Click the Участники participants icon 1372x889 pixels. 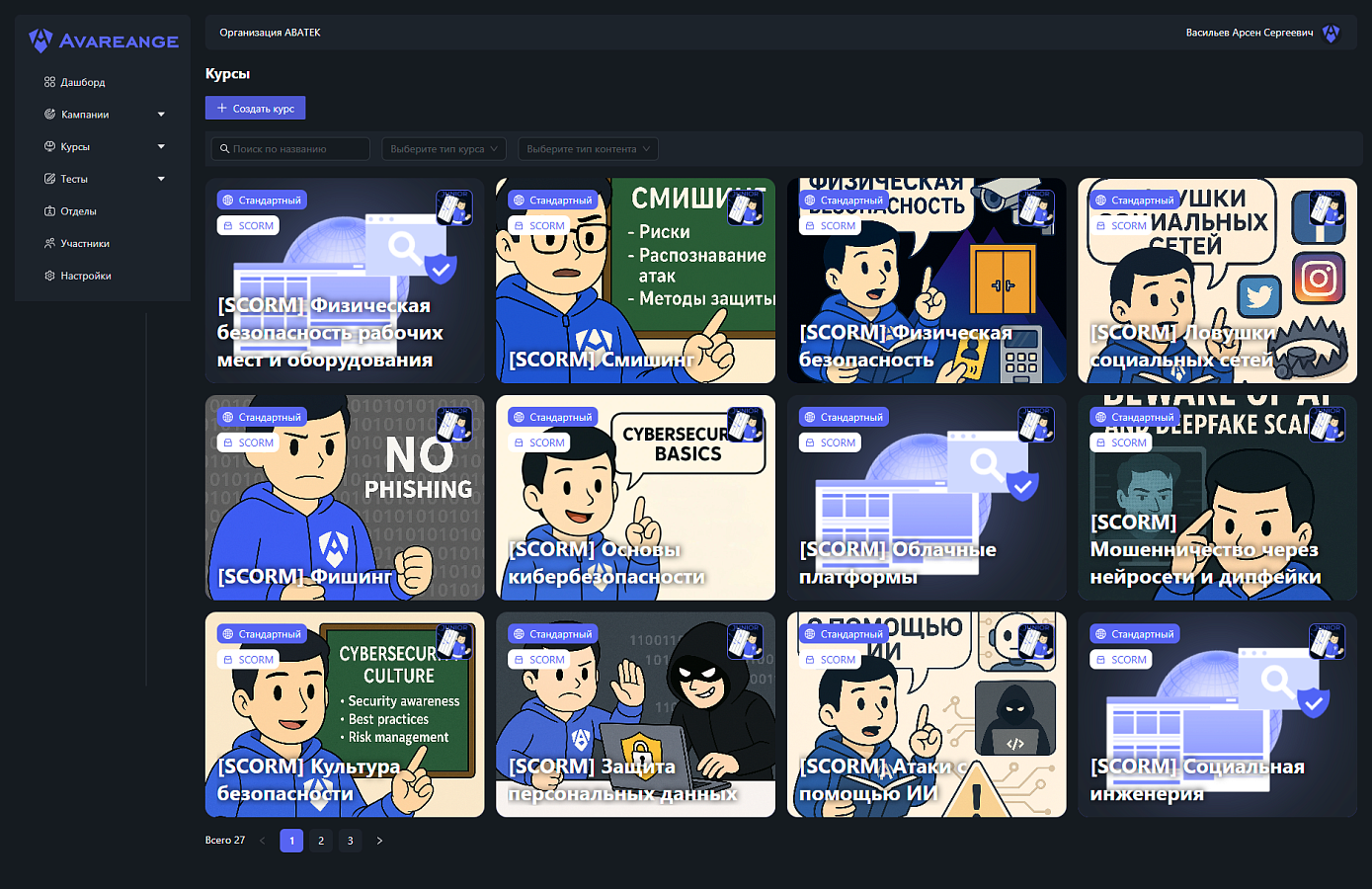point(49,243)
